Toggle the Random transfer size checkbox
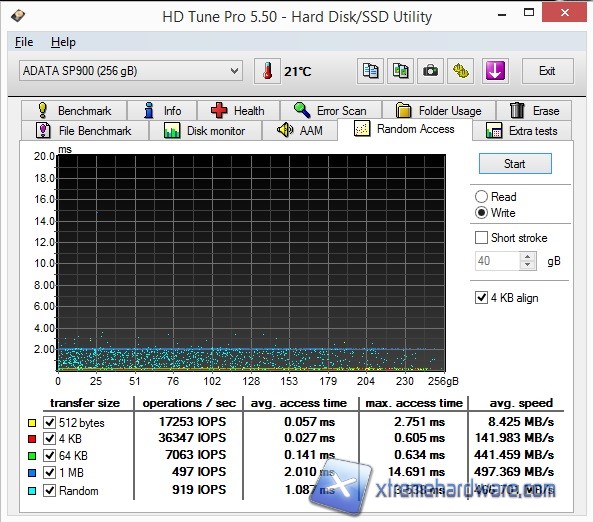The height and width of the screenshot is (522, 593). [50, 491]
